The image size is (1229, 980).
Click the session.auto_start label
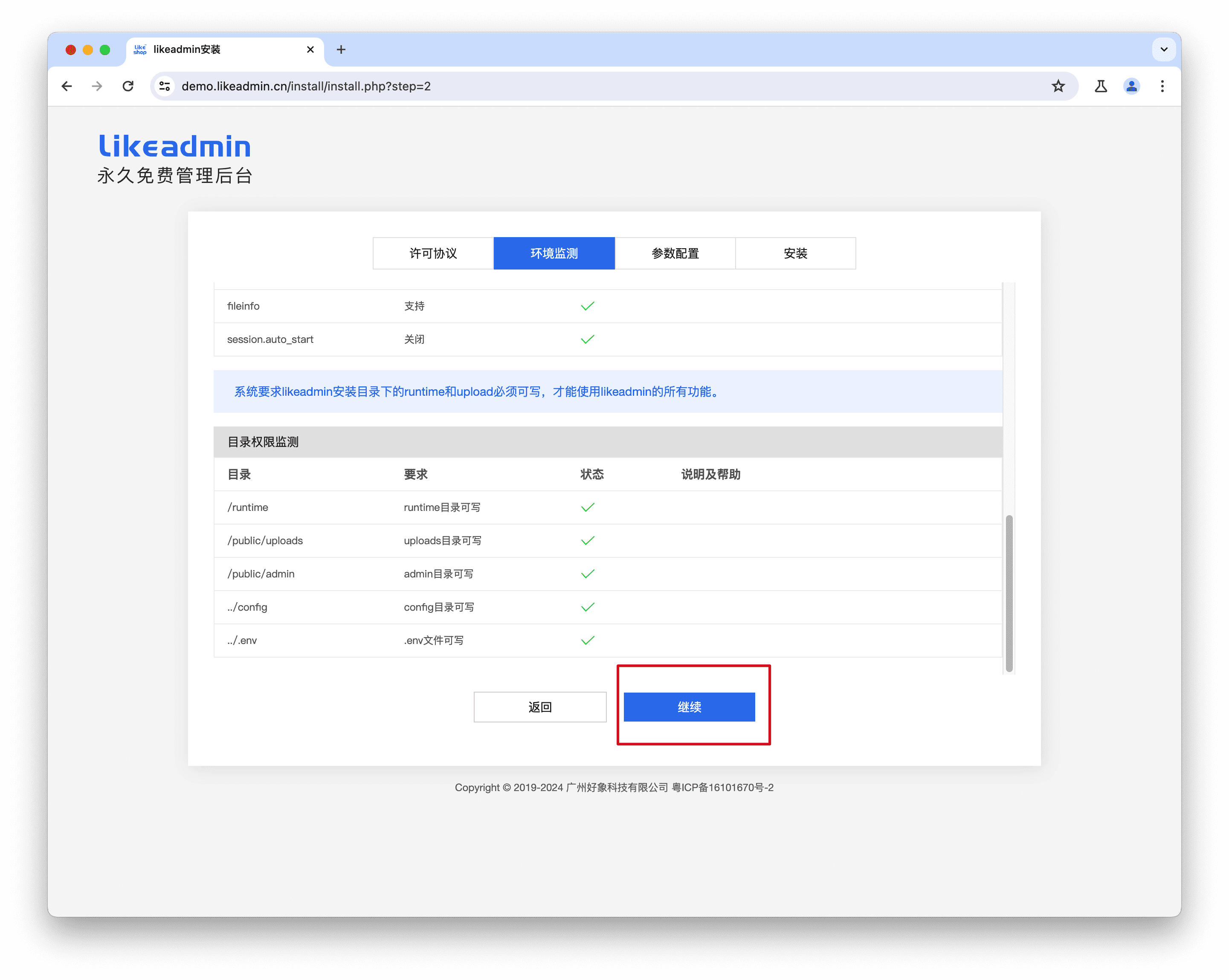[x=270, y=339]
